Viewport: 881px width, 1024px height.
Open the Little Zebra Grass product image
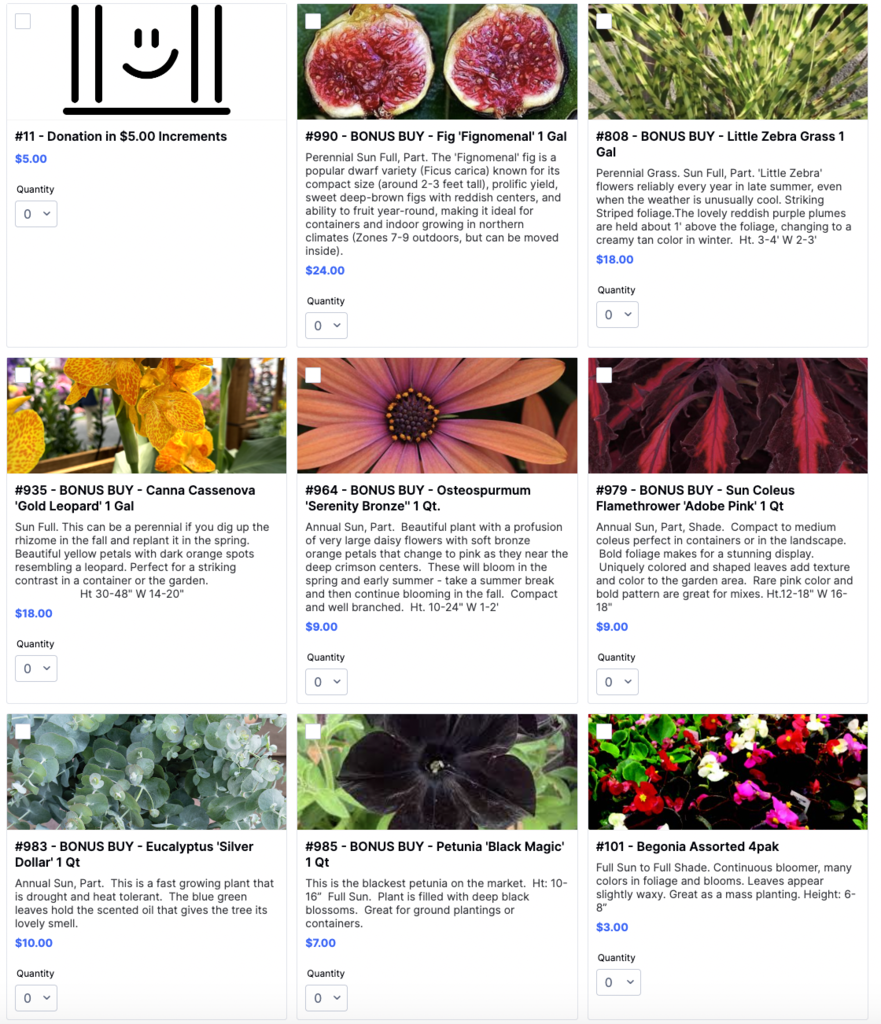click(x=728, y=61)
